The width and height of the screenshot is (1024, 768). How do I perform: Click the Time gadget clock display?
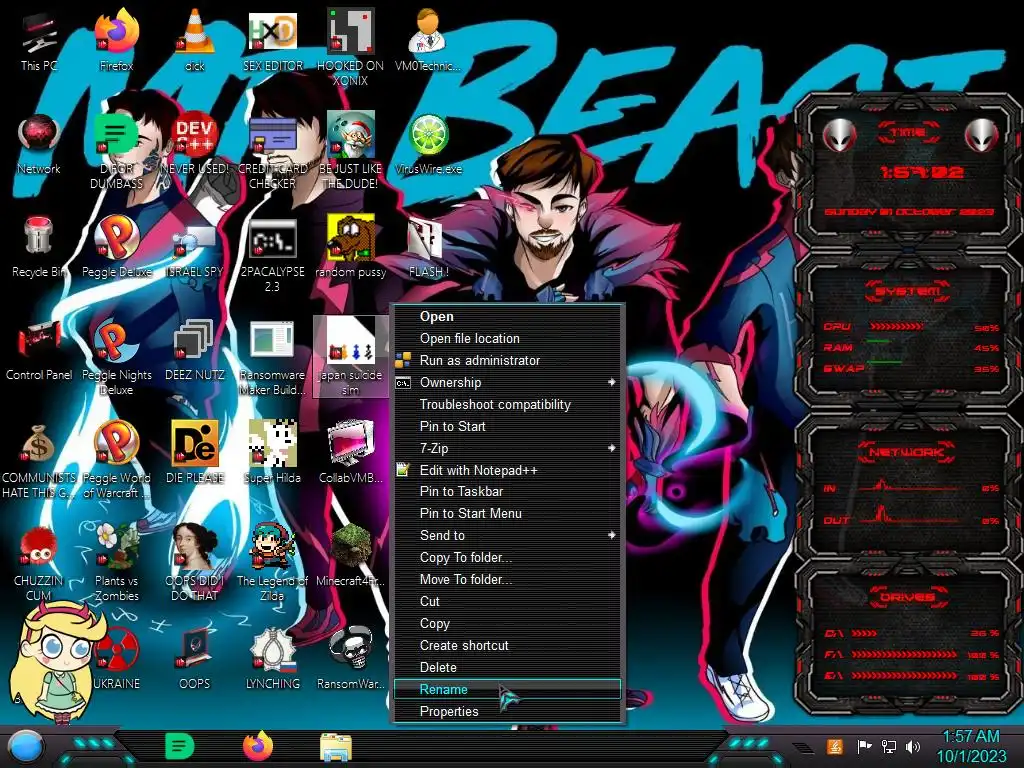[921, 172]
